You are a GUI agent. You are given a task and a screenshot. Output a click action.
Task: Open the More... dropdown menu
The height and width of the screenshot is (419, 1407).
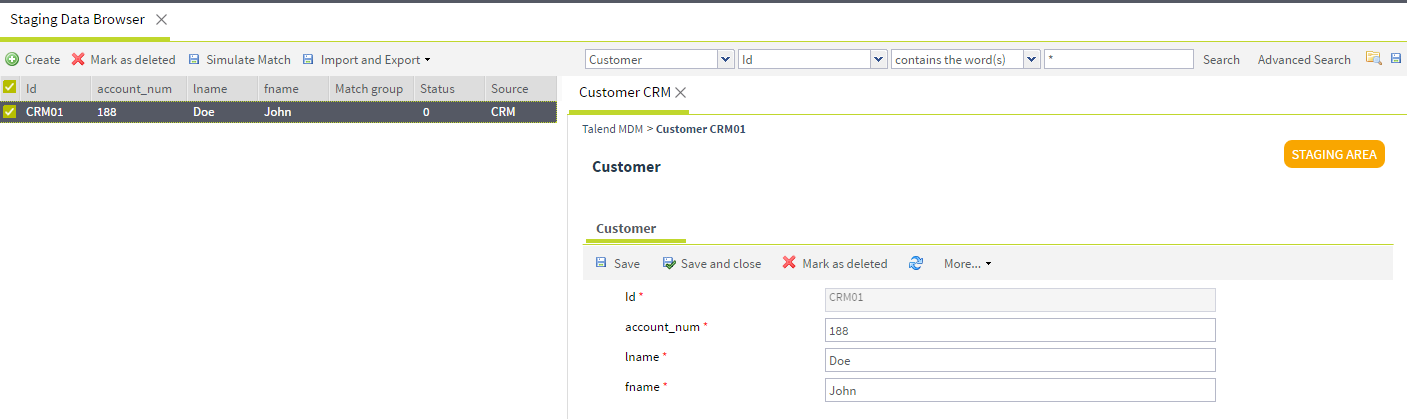pyautogui.click(x=967, y=264)
